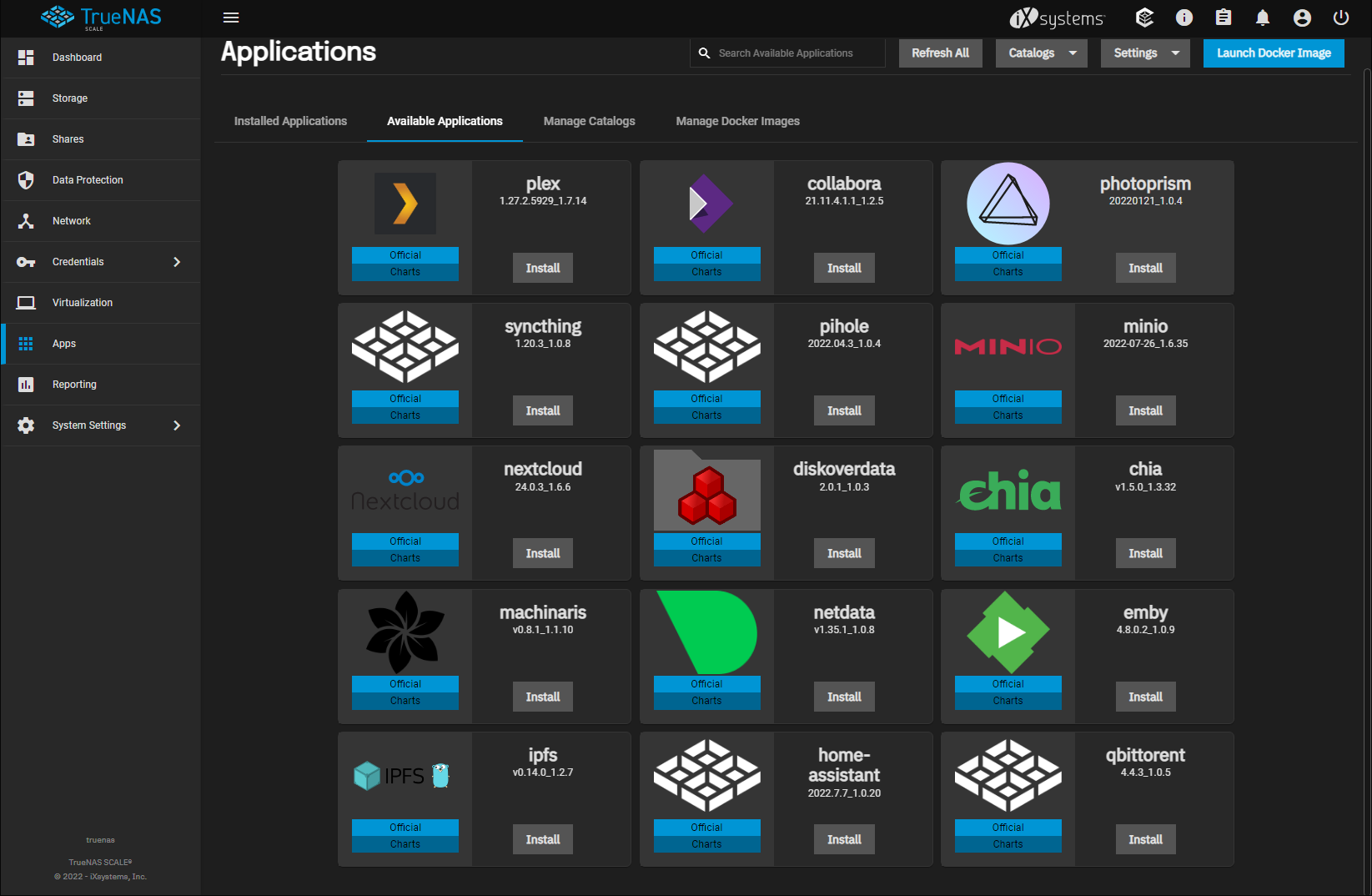1372x896 pixels.
Task: Click the Refresh All button
Action: (x=940, y=53)
